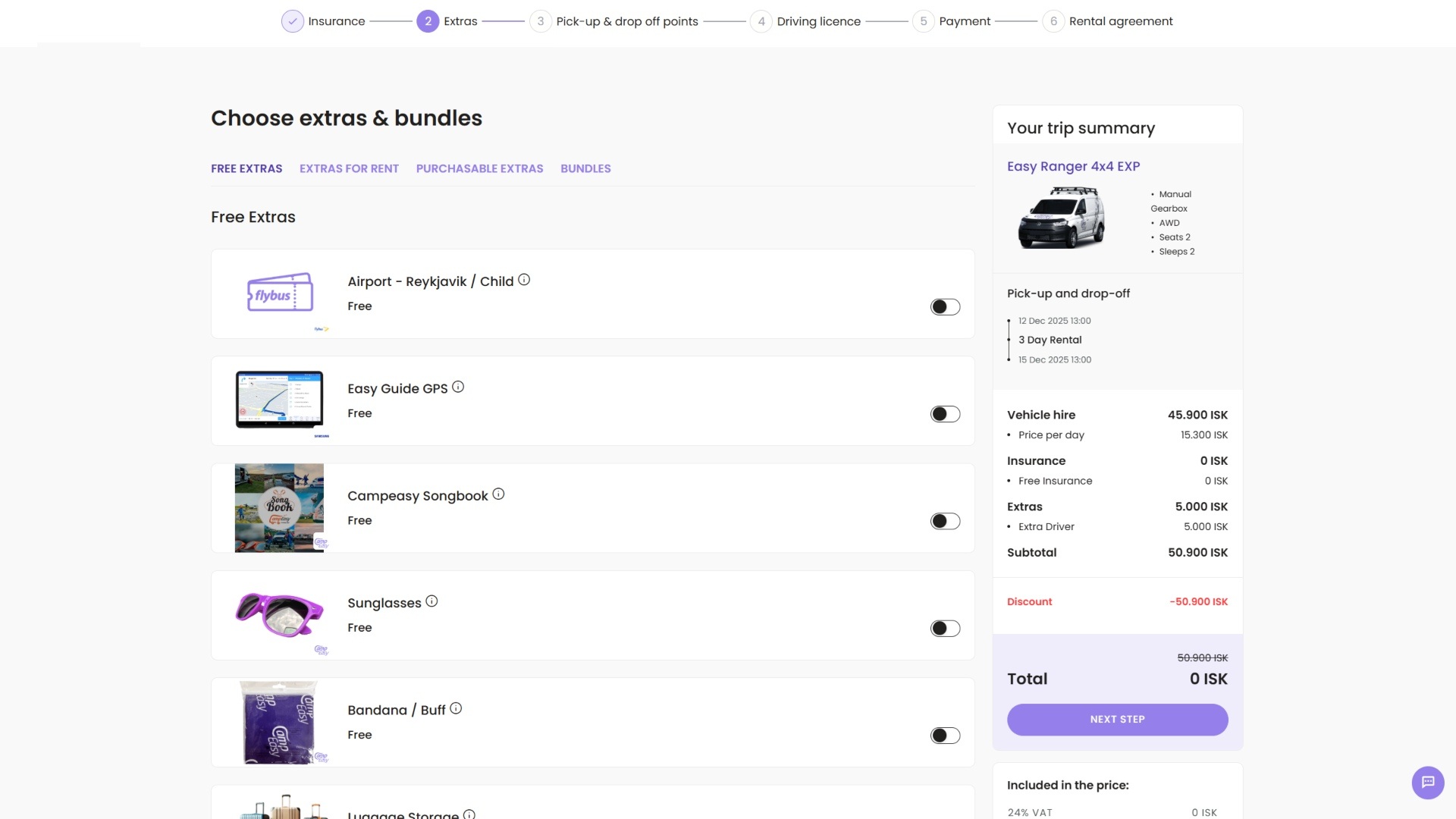Select the Bundles tab
This screenshot has width=1456, height=819.
click(585, 168)
